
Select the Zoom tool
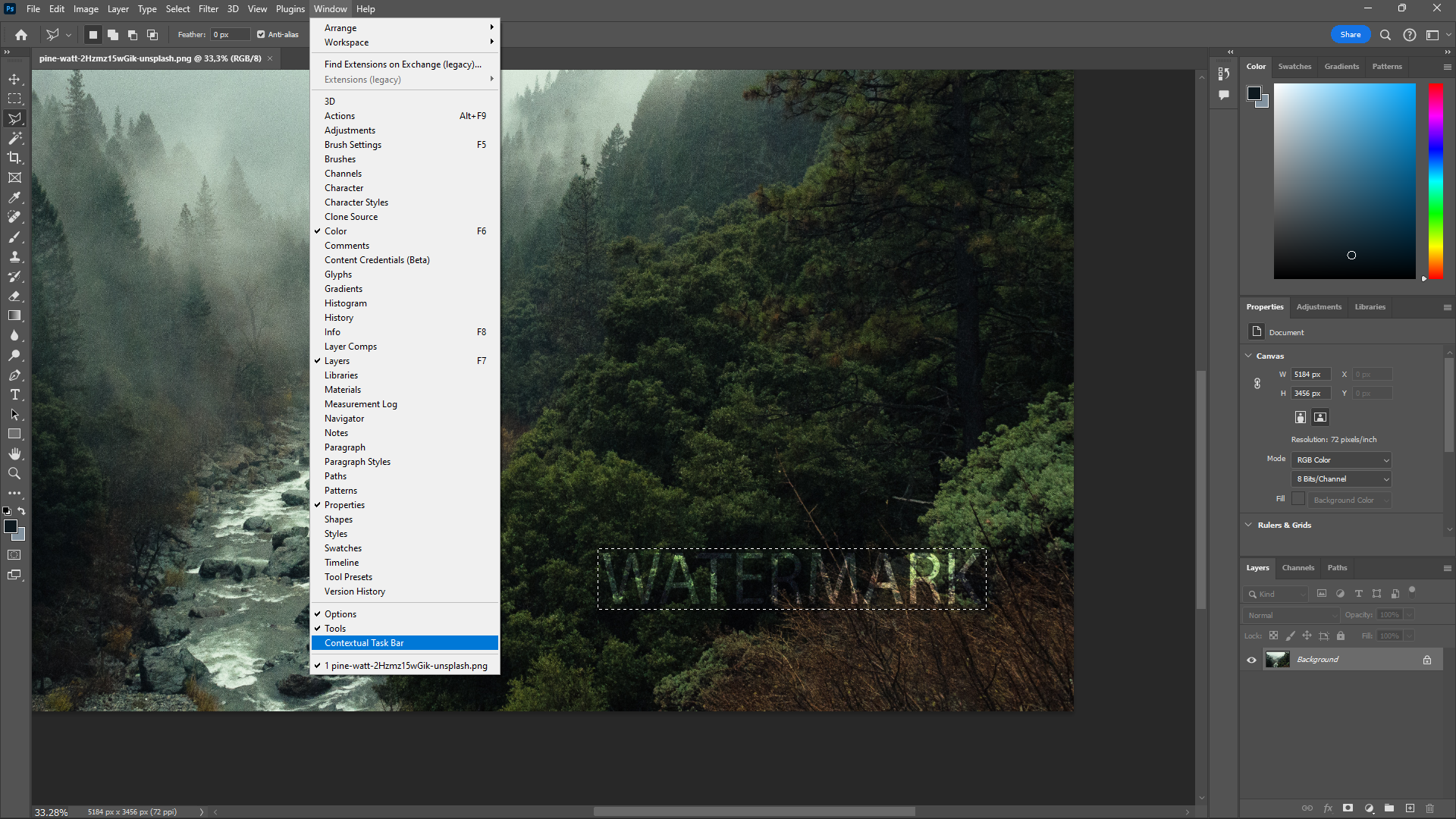pos(15,473)
